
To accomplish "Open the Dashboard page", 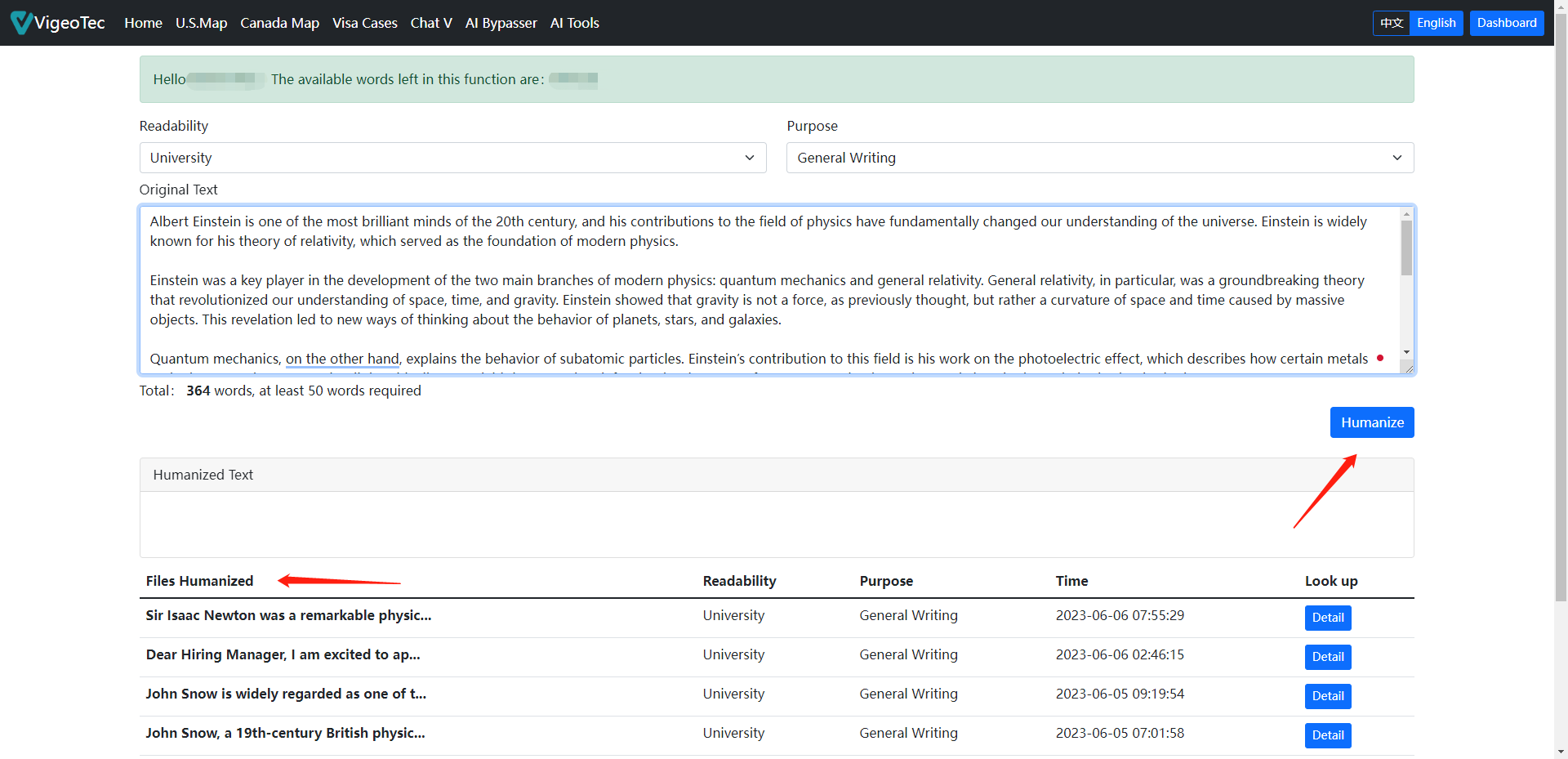I will click(1506, 23).
